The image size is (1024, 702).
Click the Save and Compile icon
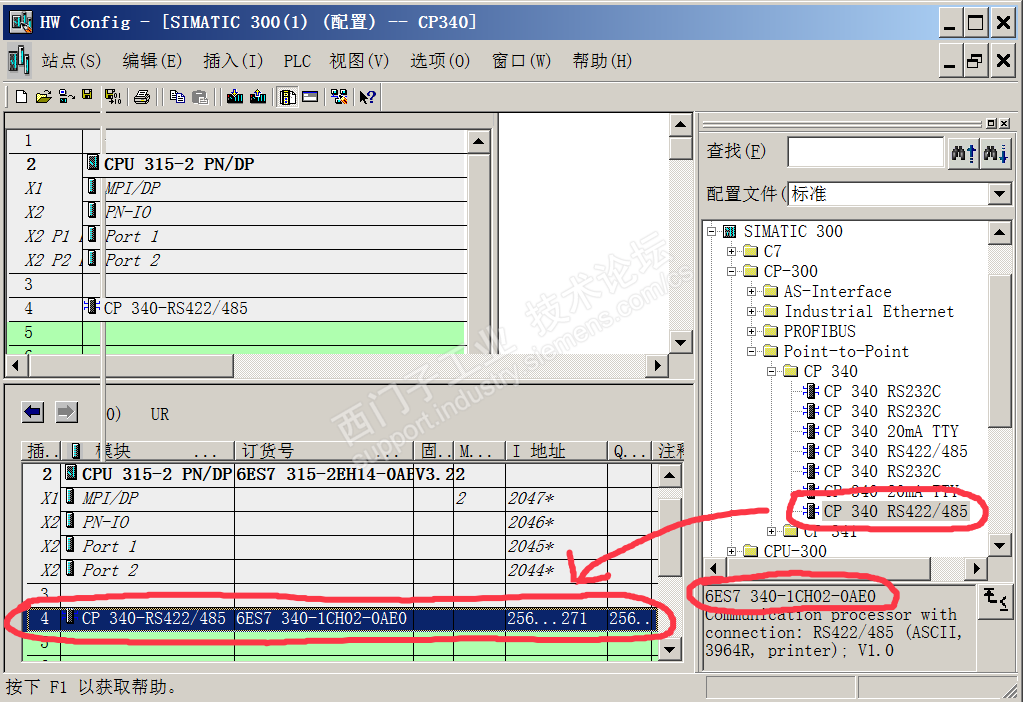[112, 97]
